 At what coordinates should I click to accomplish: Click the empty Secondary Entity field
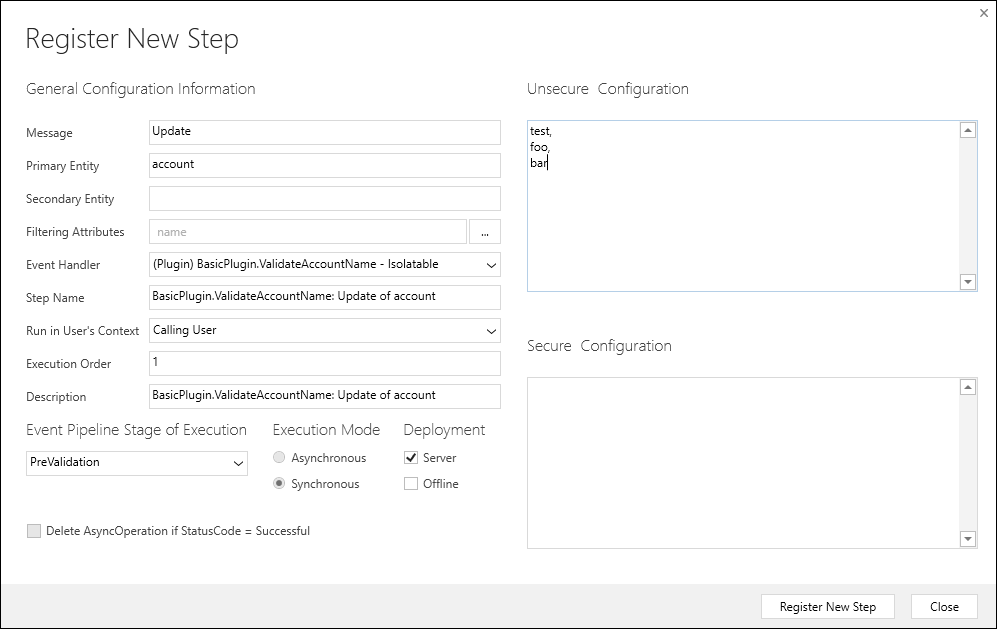[322, 198]
